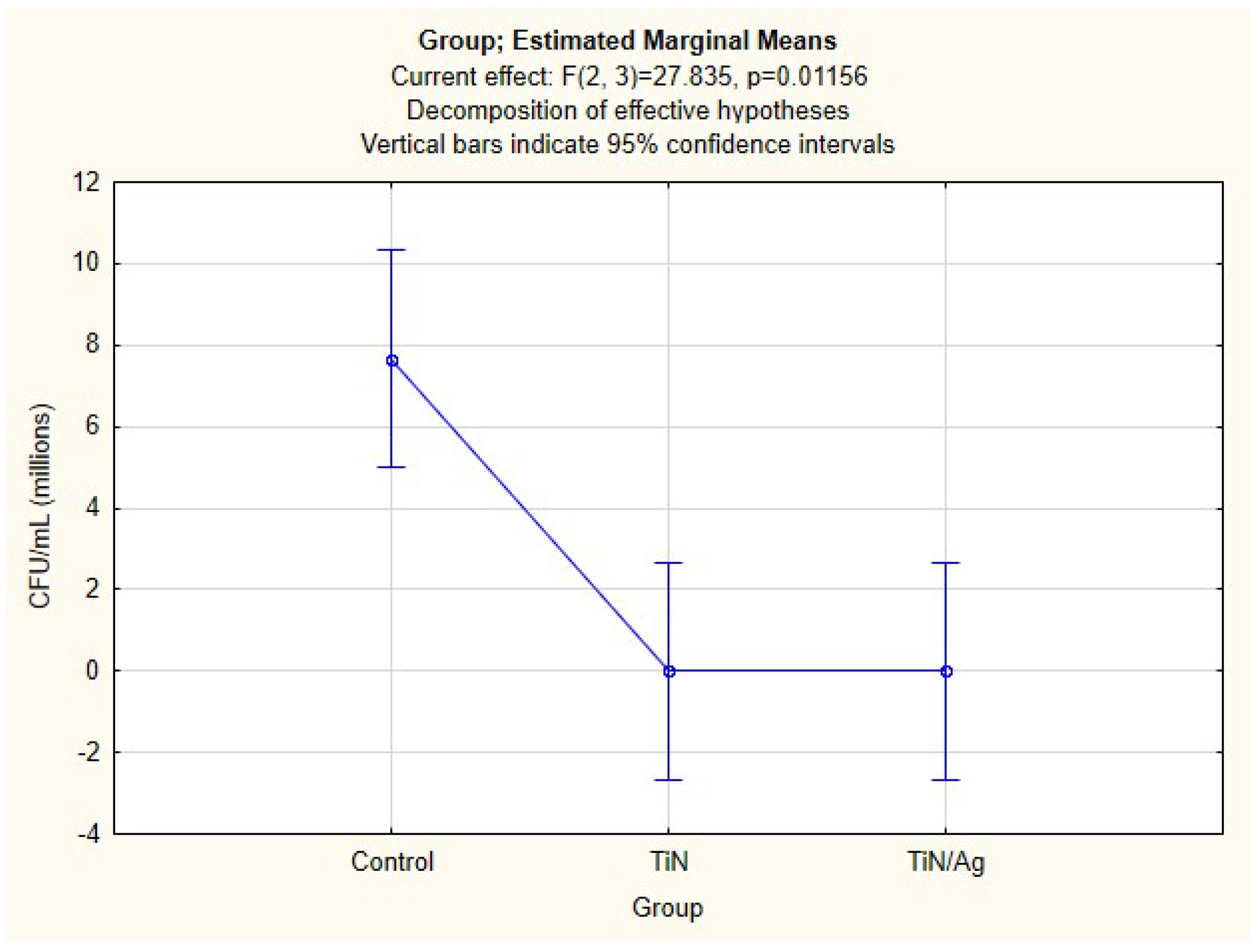Select the 'TiN' x-axis category label

(669, 861)
